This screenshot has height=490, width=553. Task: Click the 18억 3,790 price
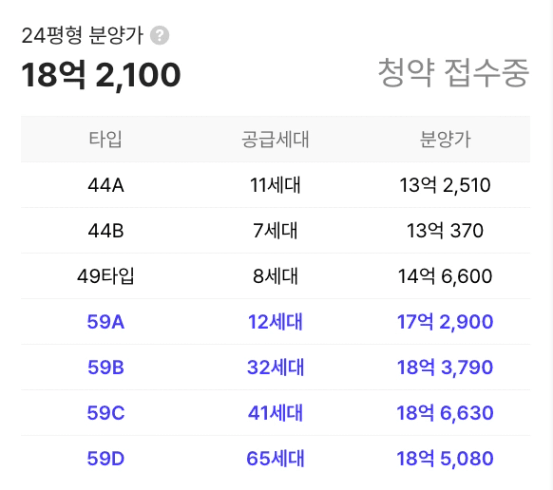click(x=445, y=367)
